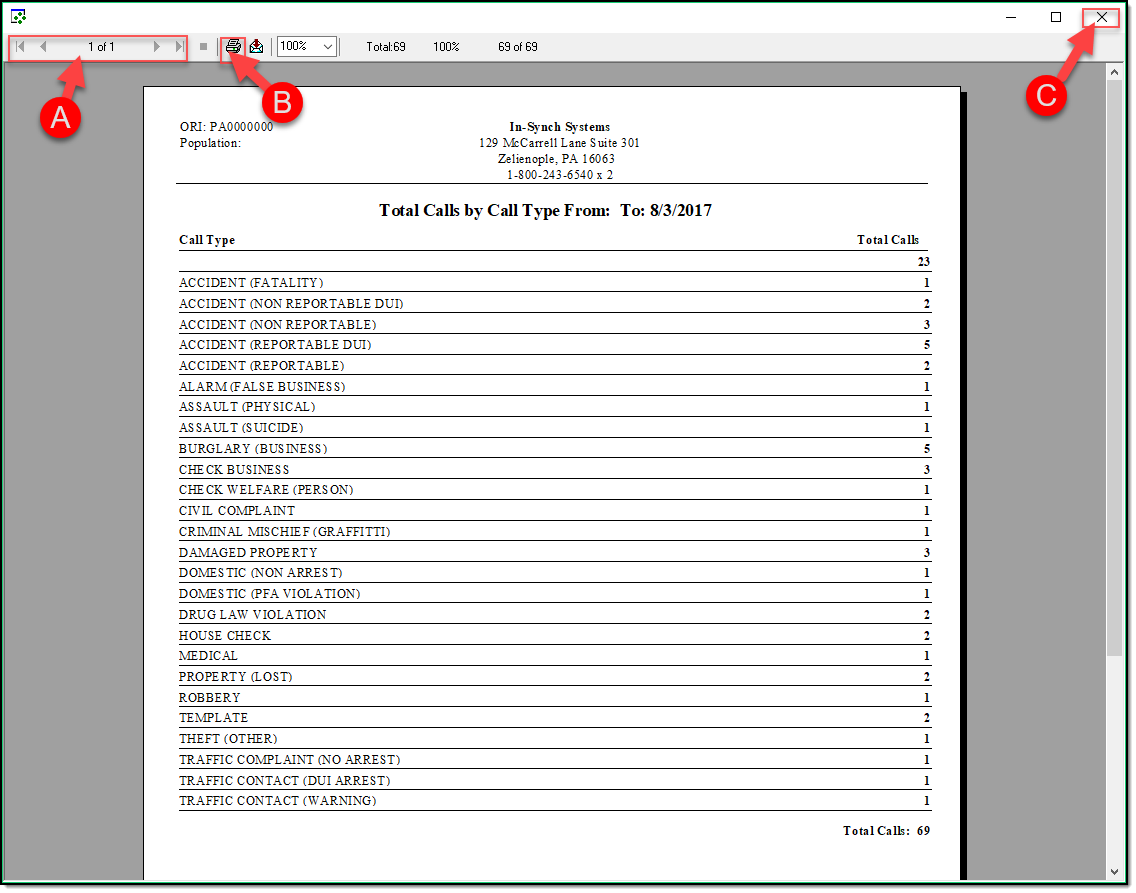Jump to the last page of the report
The width and height of the screenshot is (1136, 893).
coord(179,47)
